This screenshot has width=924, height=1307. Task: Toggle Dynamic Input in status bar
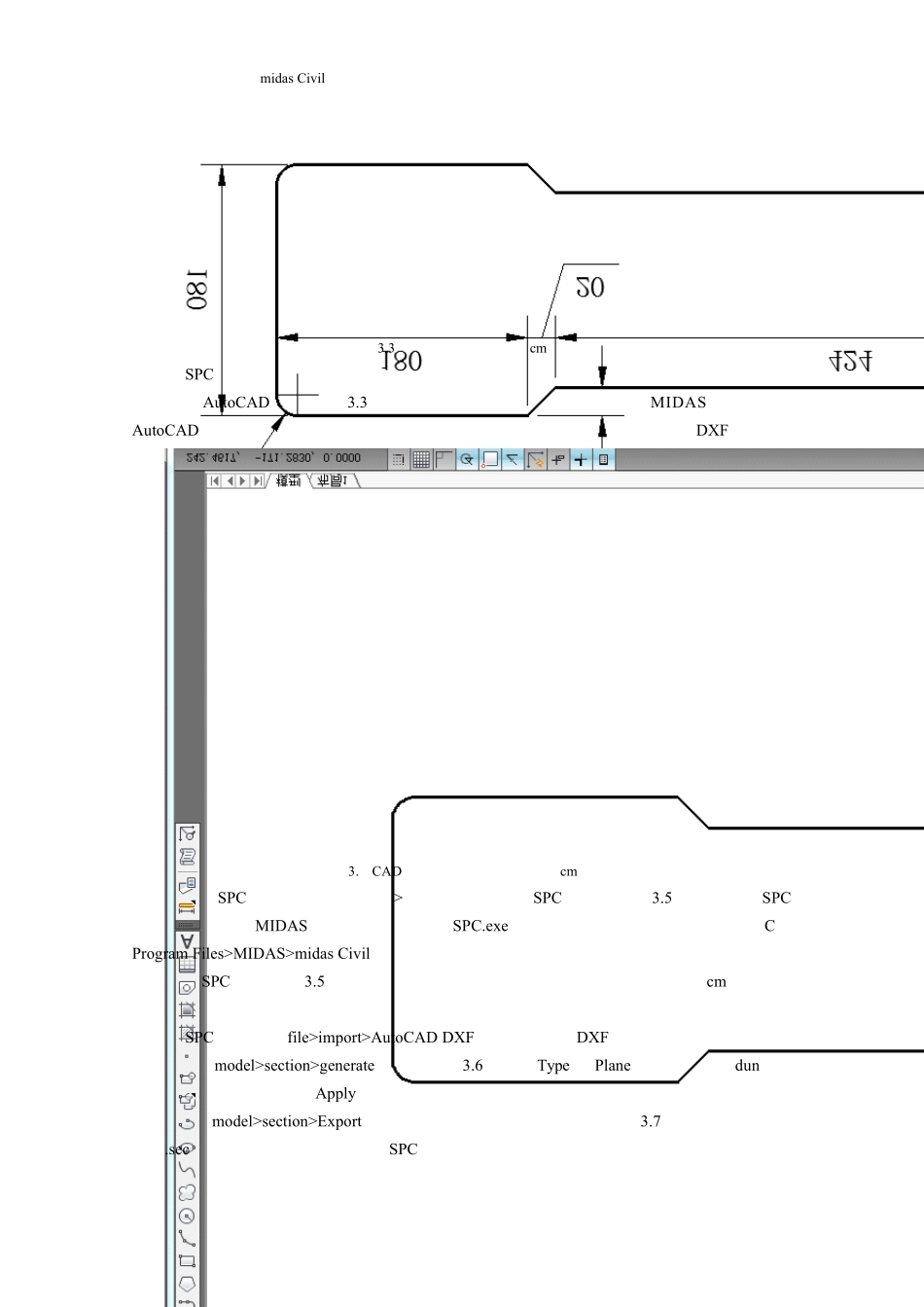point(558,459)
